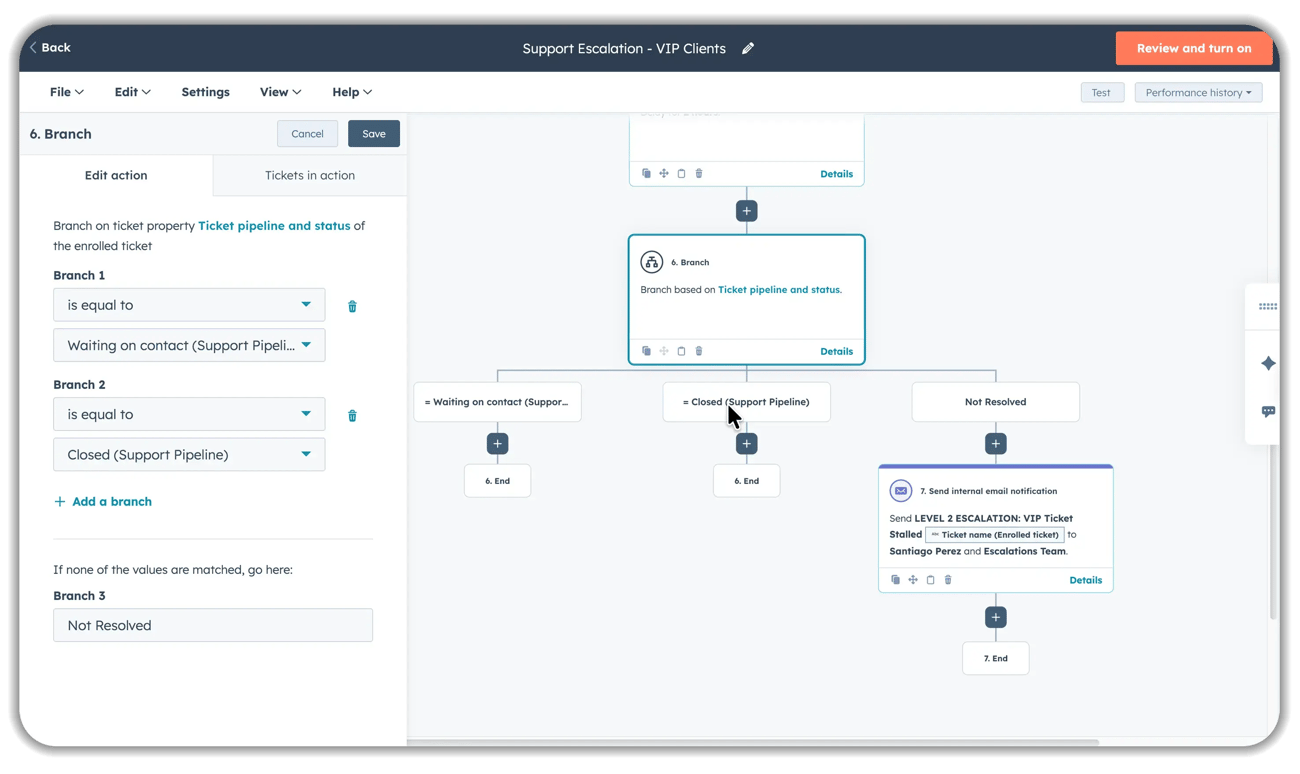This screenshot has height=774, width=1300.
Task: Open the Edit menu
Action: pos(132,91)
